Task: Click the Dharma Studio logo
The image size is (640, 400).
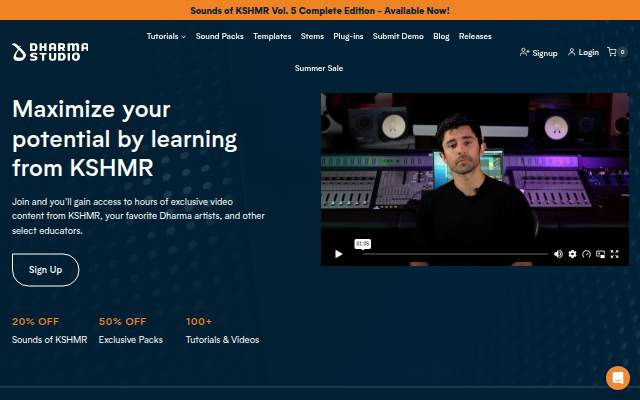Action: click(50, 52)
